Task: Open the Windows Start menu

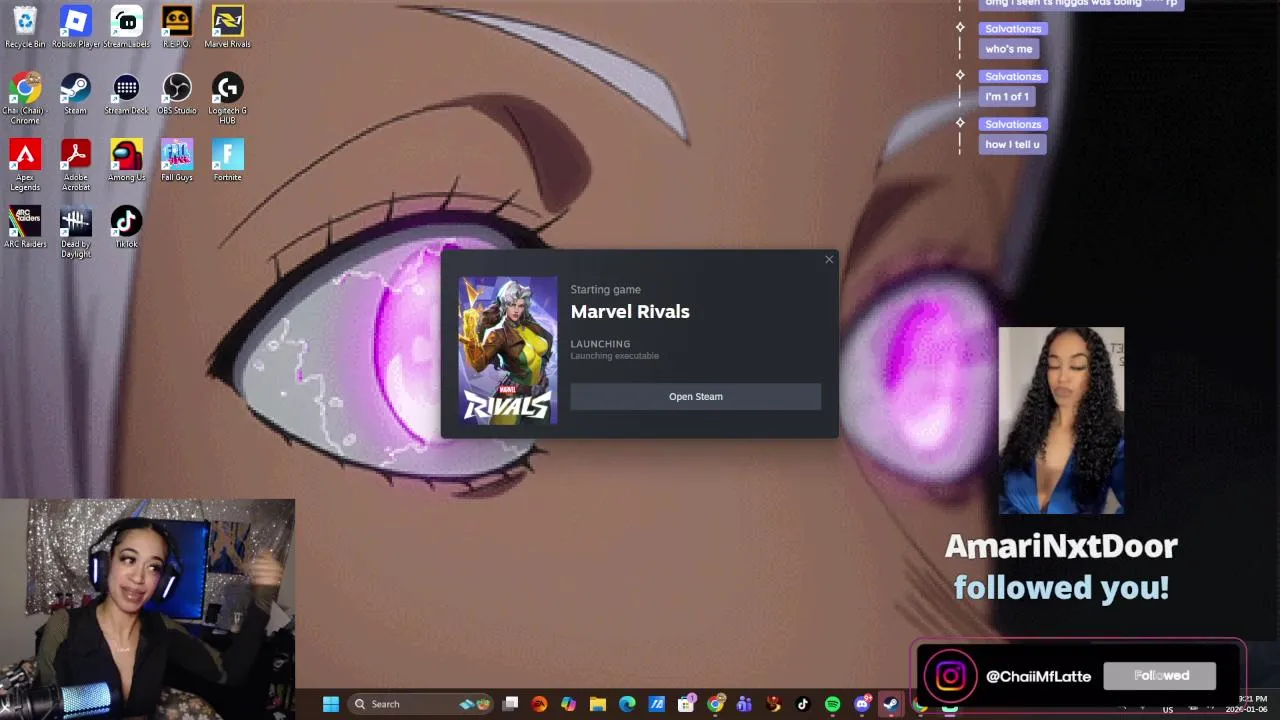Action: tap(331, 704)
